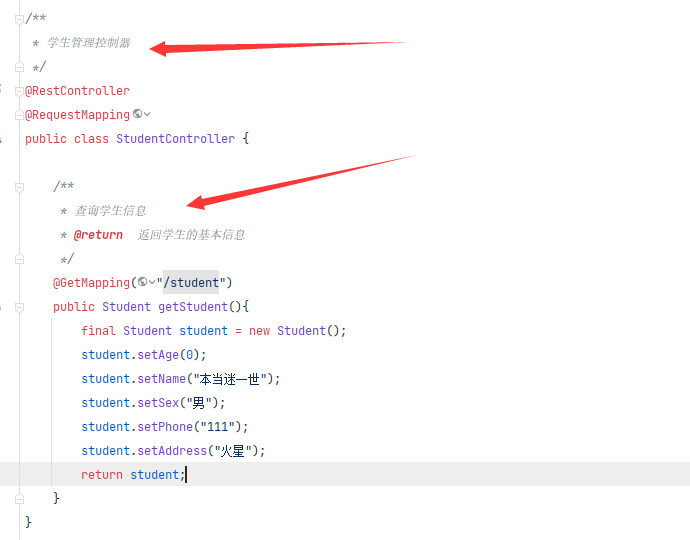Image resolution: width=690 pixels, height=540 pixels.
Task: Click the setName method call
Action: pyautogui.click(x=161, y=378)
